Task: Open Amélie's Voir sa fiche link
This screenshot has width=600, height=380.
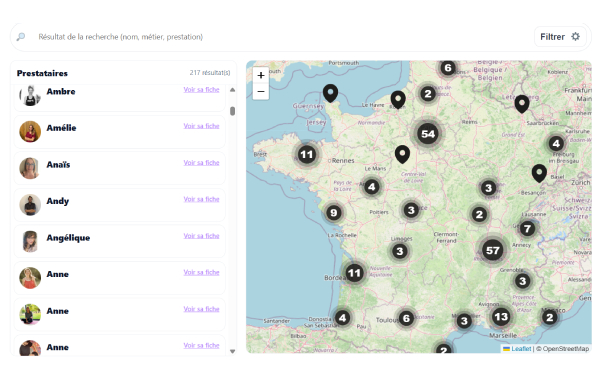Action: tap(201, 126)
